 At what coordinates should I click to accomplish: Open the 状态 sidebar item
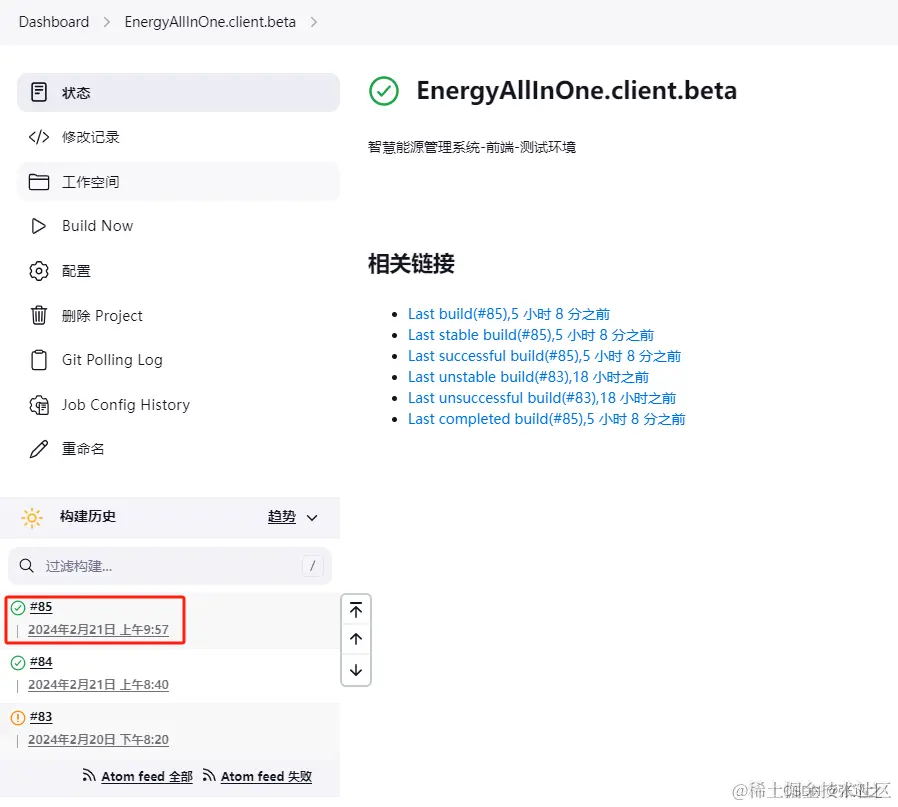[178, 92]
